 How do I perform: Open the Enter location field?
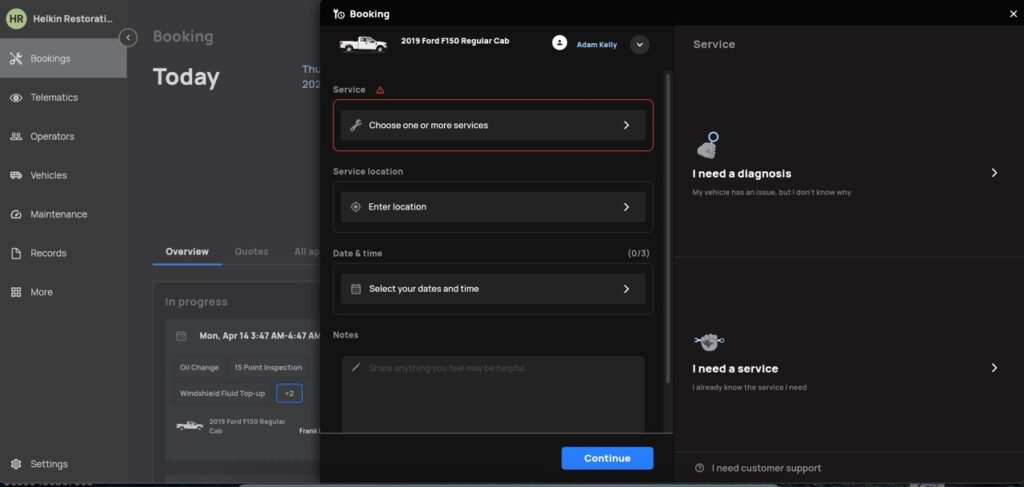tap(492, 207)
